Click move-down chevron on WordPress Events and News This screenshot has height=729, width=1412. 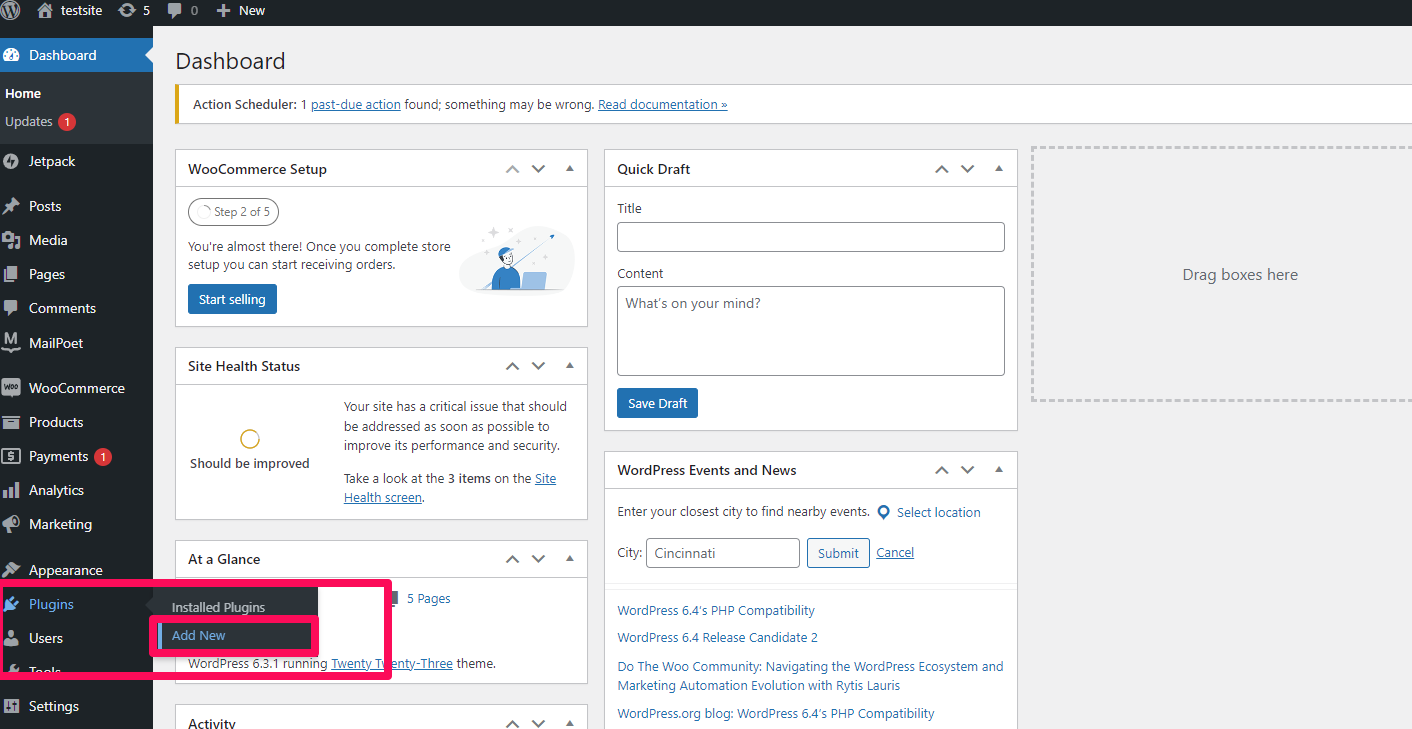(967, 470)
